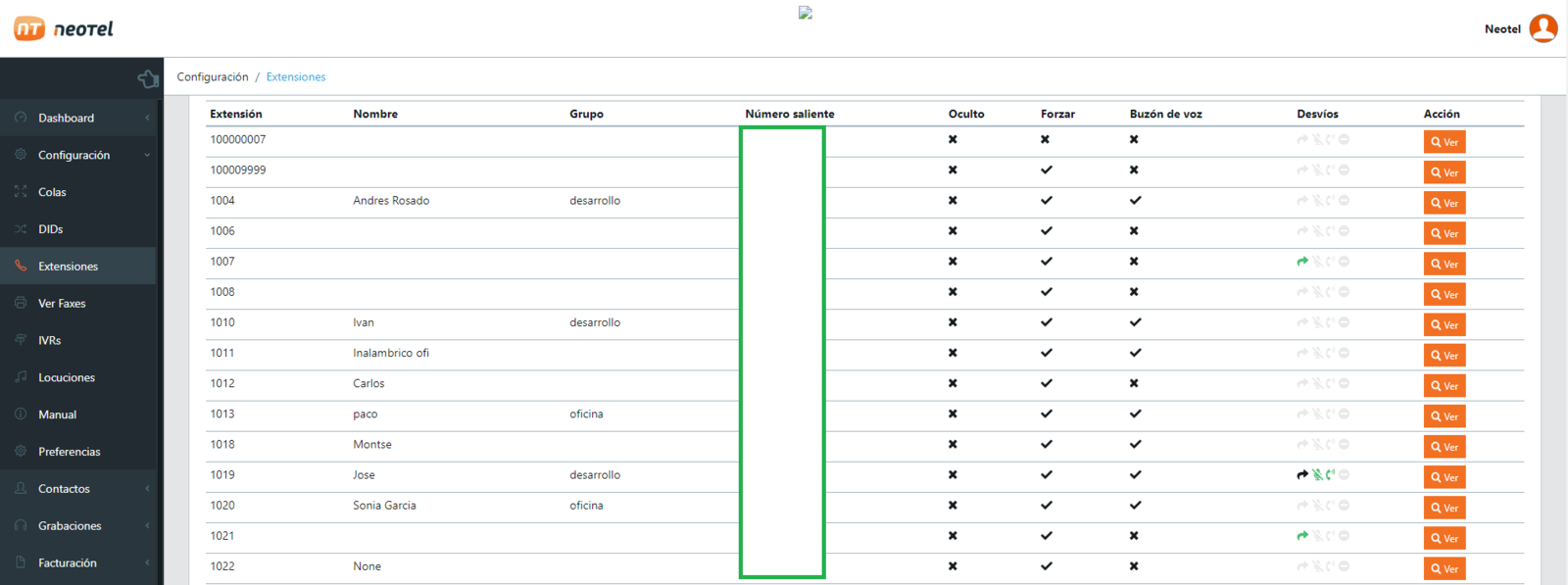
Task: Click green muted microphone icon for extension 1019
Action: [x=1317, y=475]
